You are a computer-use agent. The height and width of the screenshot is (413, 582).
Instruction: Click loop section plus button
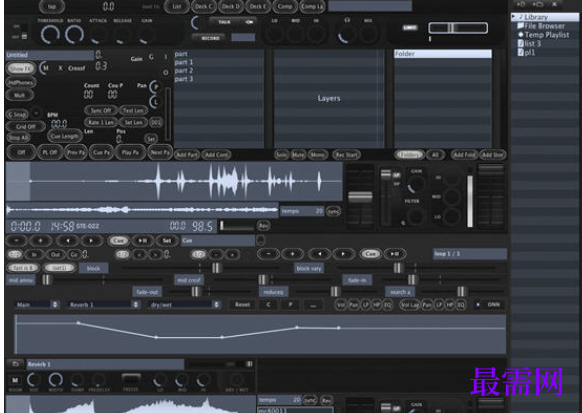[292, 254]
